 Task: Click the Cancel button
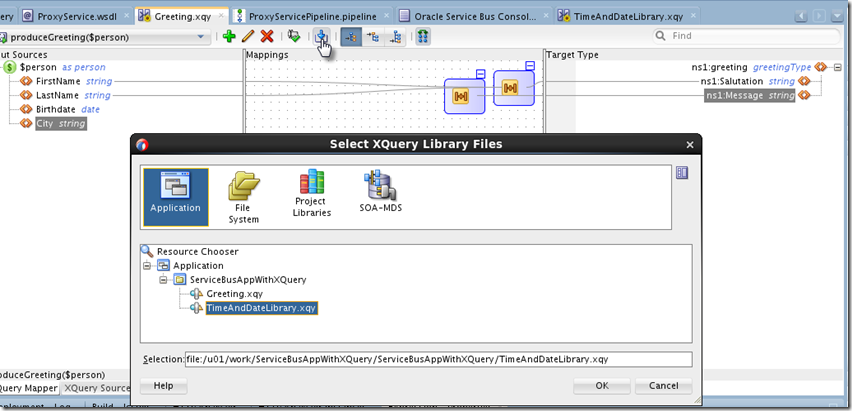coord(663,386)
